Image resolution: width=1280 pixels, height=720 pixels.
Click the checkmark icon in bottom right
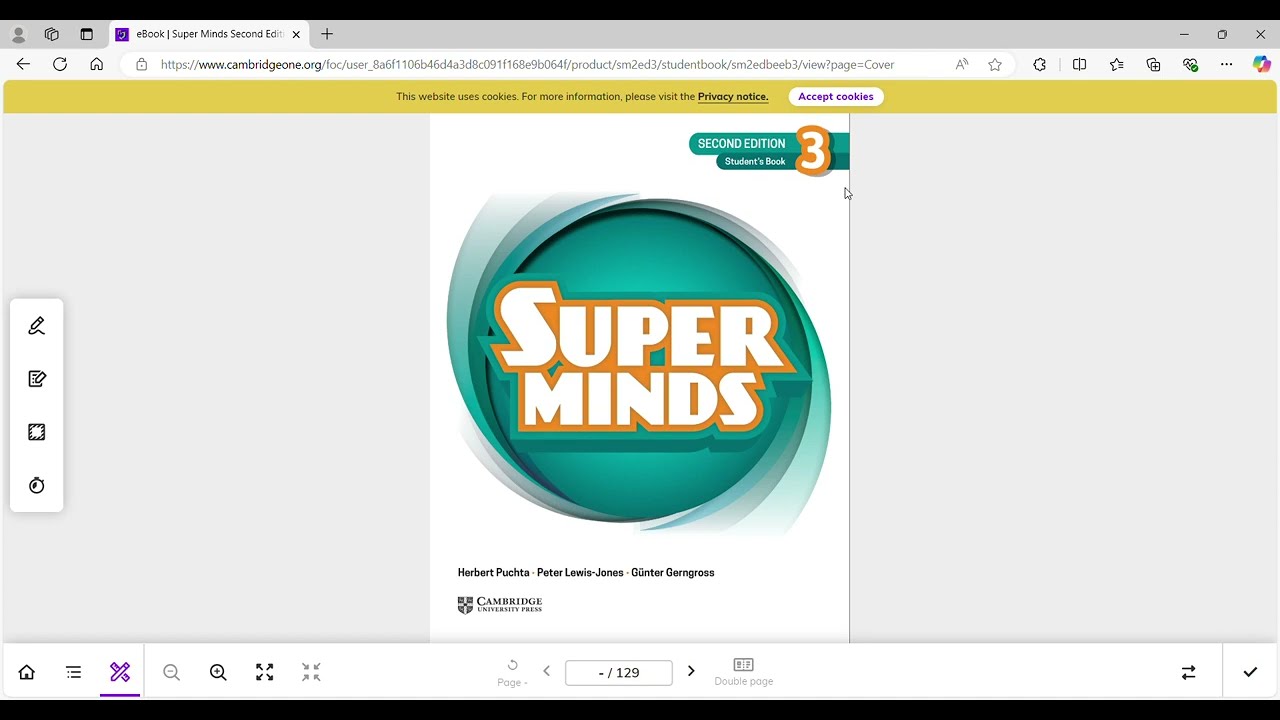1250,672
